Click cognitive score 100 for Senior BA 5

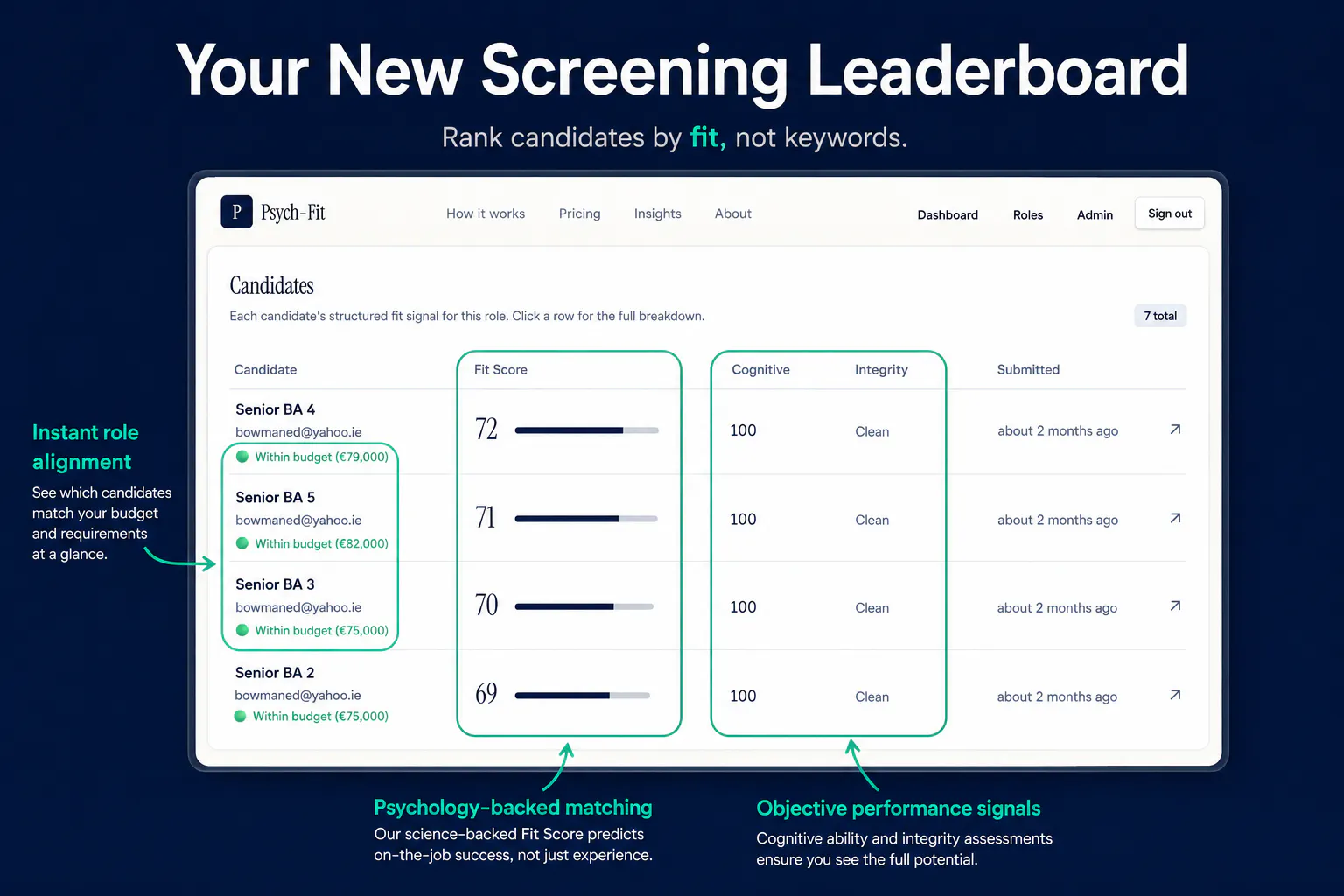pyautogui.click(x=743, y=520)
